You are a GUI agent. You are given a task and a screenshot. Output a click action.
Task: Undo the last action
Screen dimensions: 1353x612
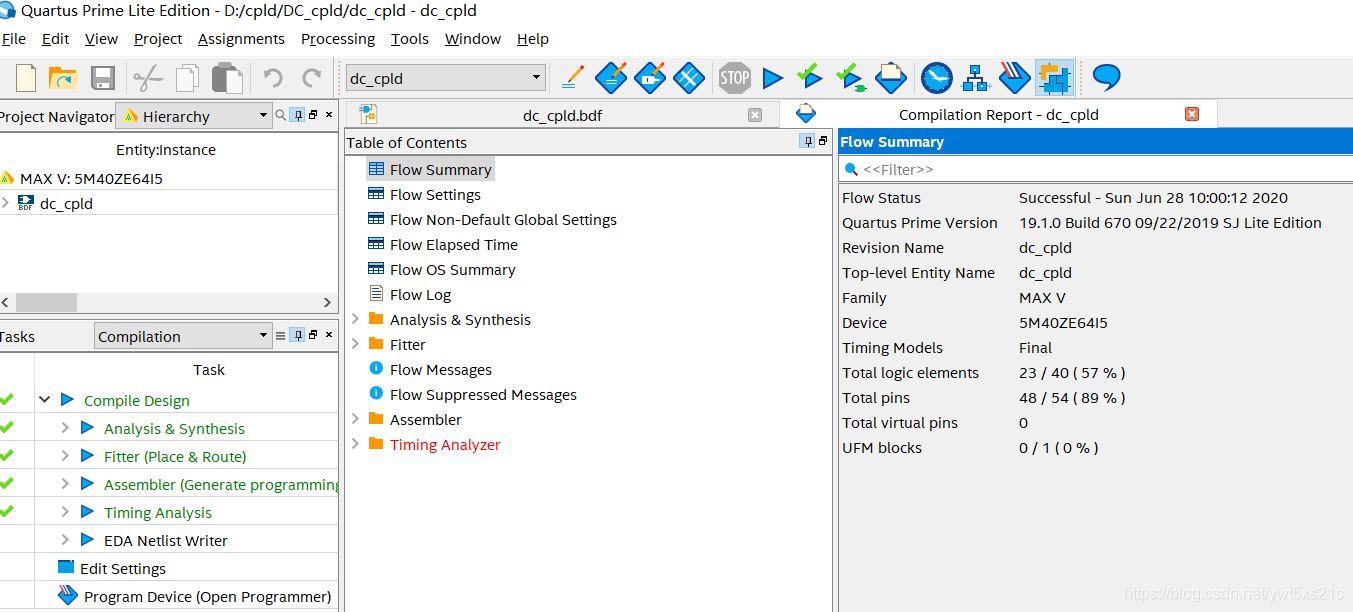click(272, 77)
